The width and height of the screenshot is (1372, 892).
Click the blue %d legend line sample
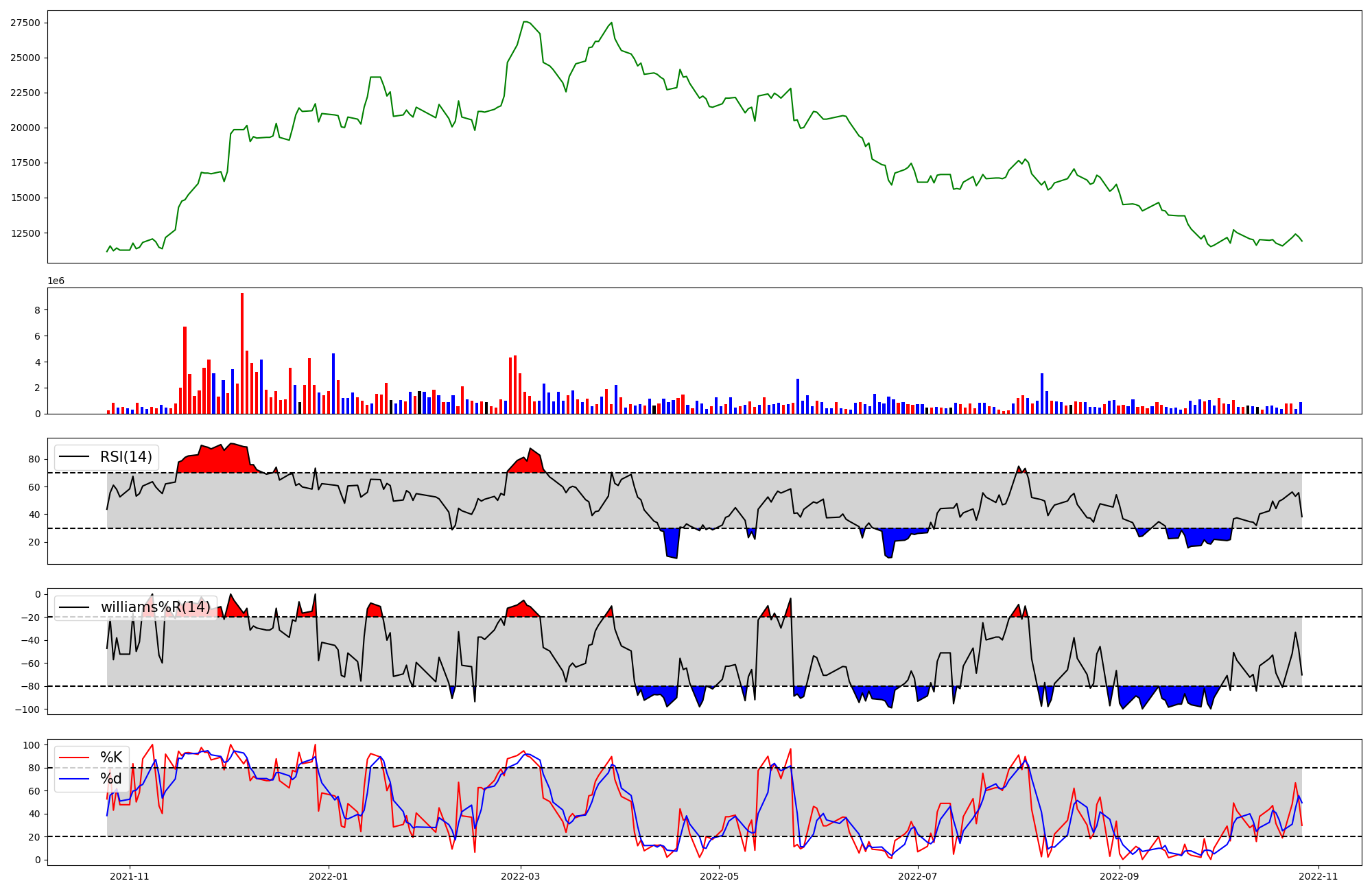(75, 779)
